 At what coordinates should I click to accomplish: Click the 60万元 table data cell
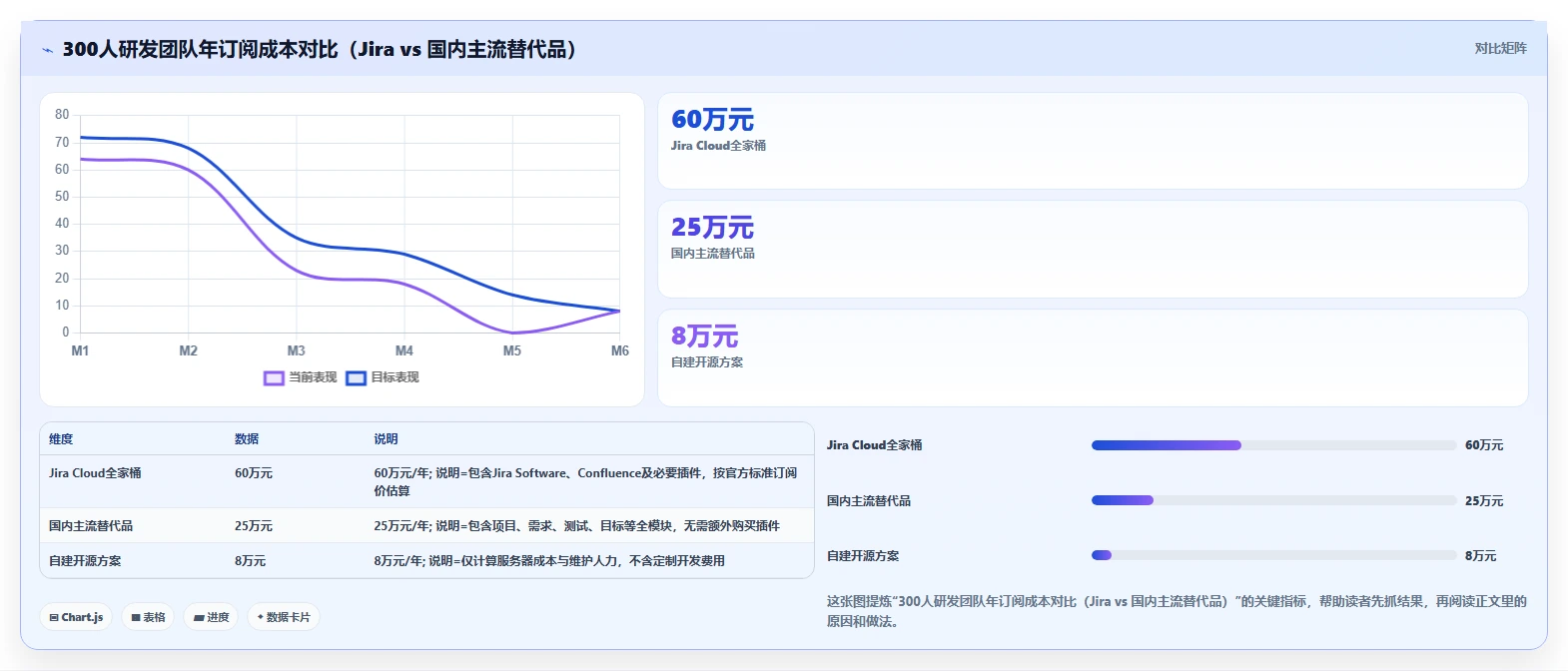click(x=254, y=473)
